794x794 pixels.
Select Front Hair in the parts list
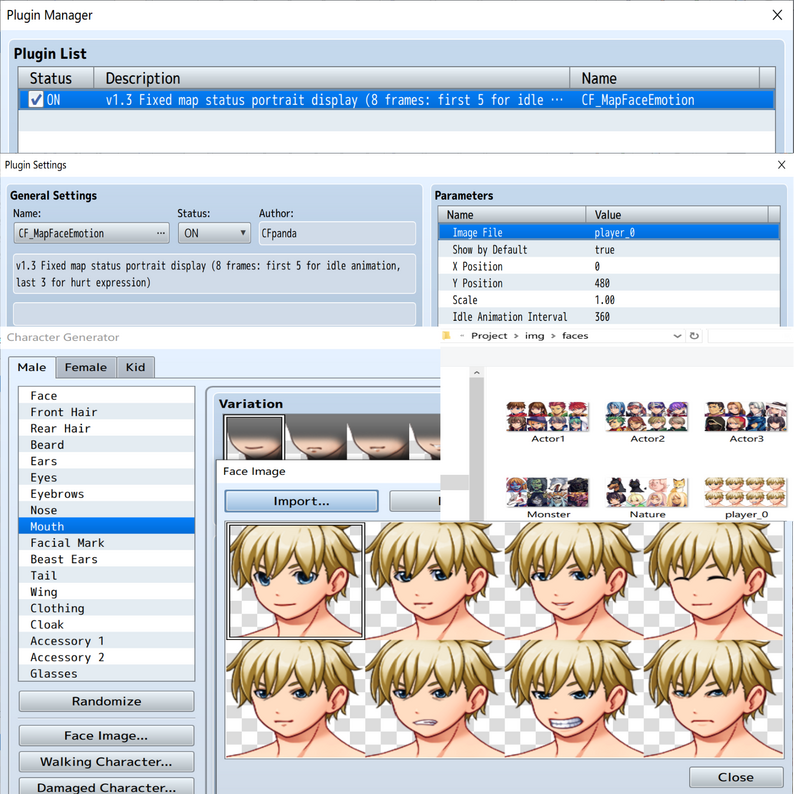pyautogui.click(x=106, y=412)
